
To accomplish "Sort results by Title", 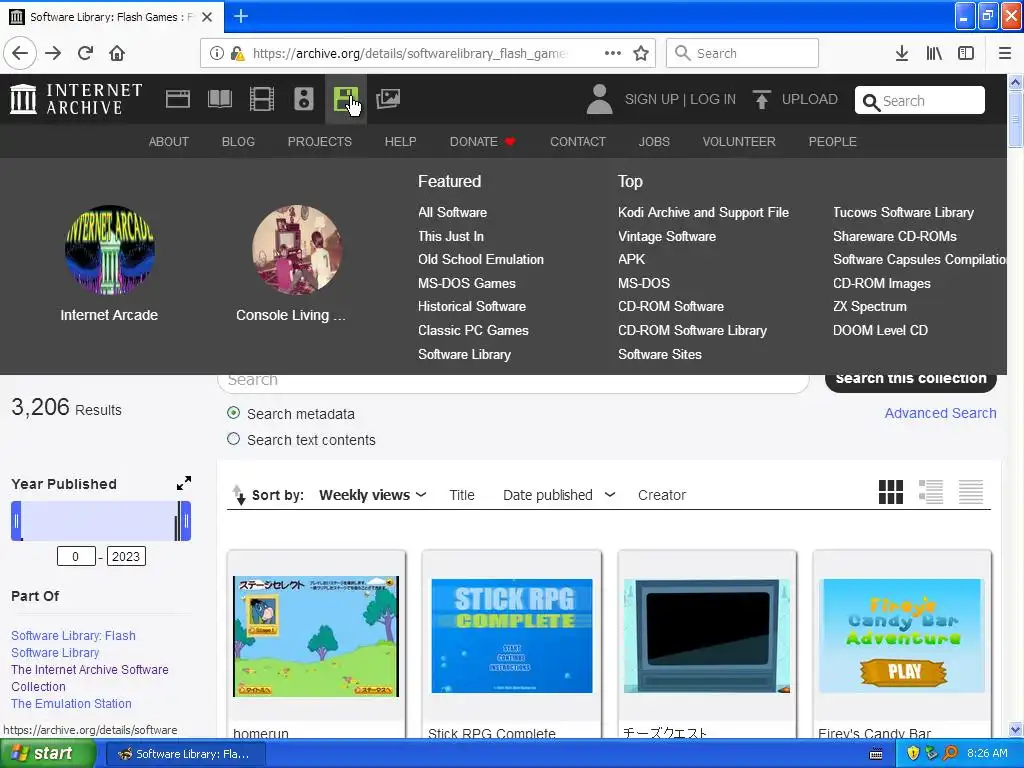I will coord(462,495).
